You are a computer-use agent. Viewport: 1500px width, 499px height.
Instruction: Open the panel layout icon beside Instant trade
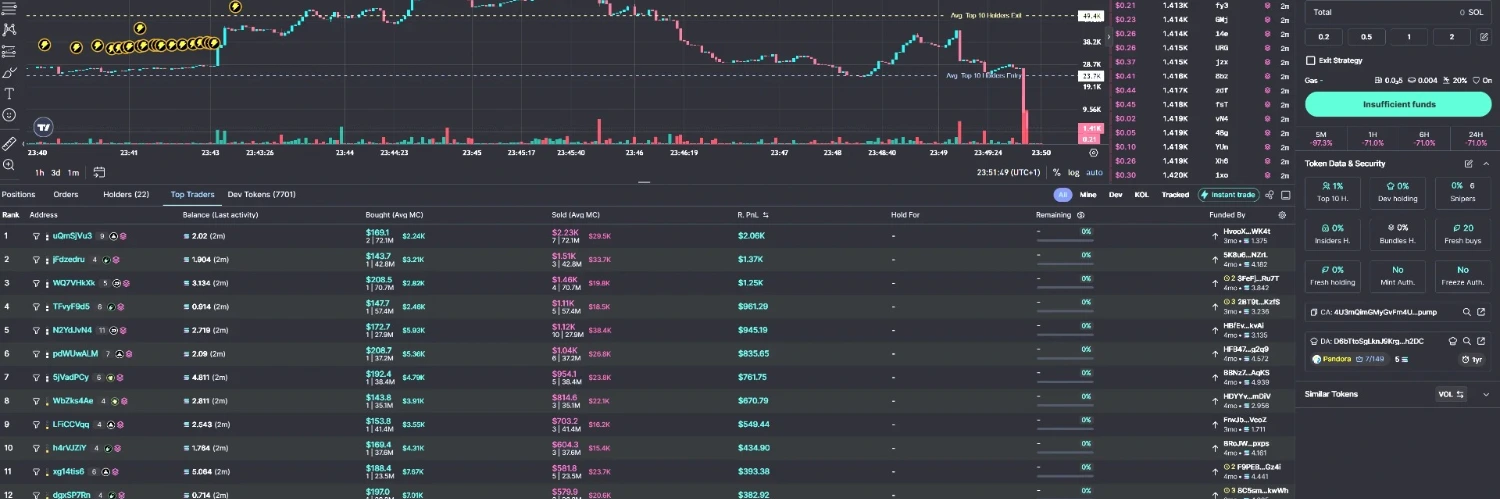pyautogui.click(x=1285, y=195)
